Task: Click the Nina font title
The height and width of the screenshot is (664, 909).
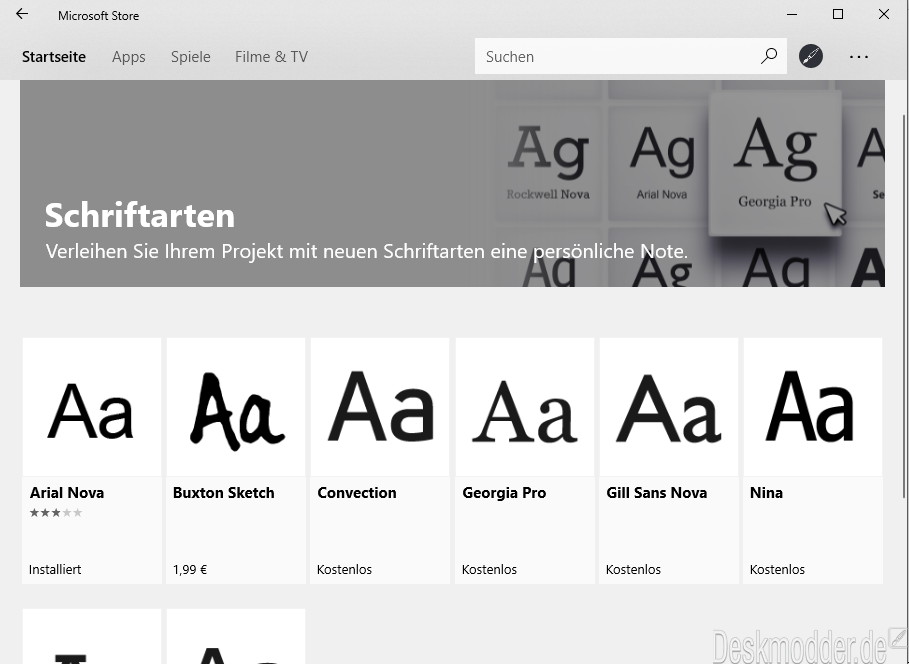Action: tap(766, 493)
